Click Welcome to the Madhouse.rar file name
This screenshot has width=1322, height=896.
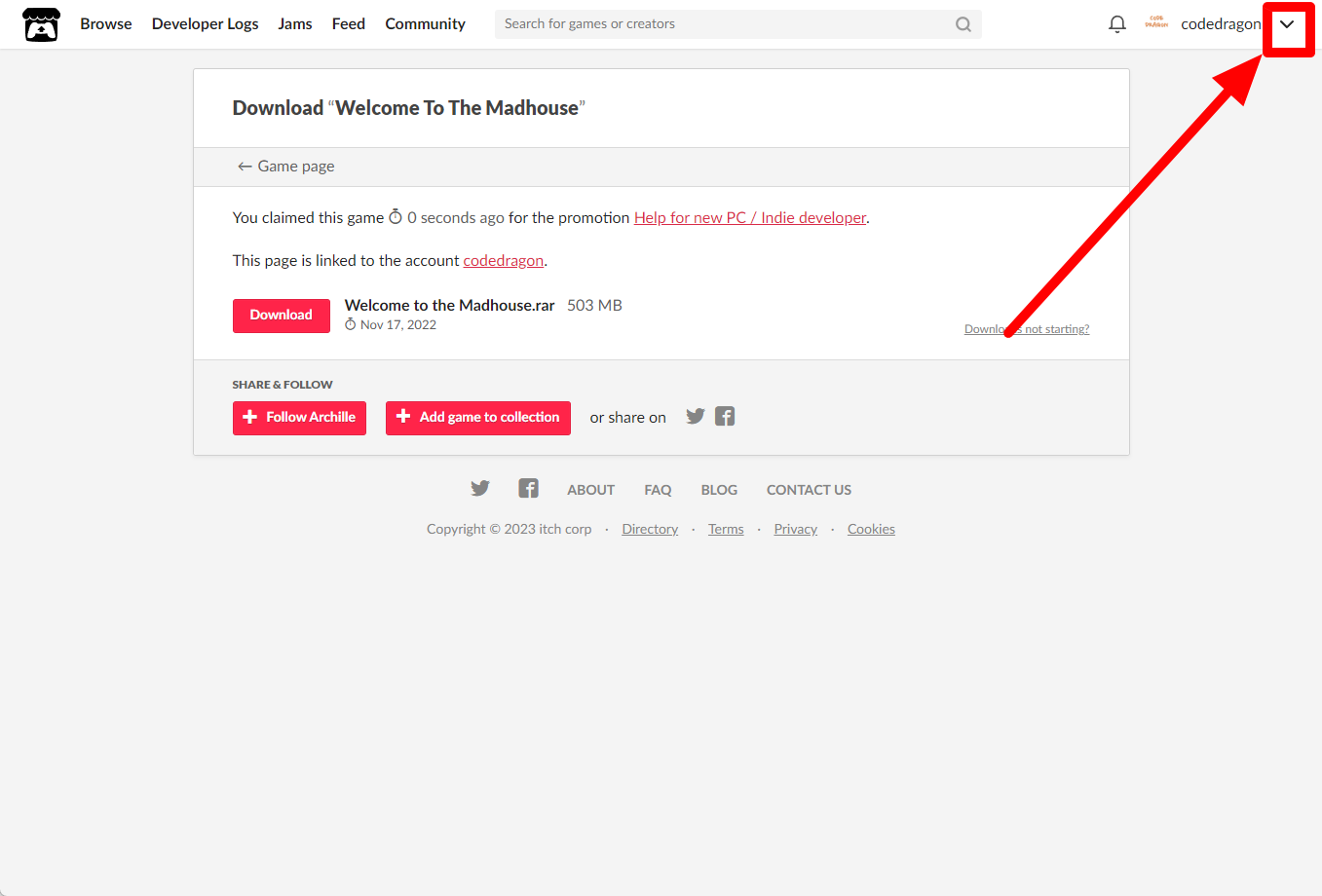450,306
